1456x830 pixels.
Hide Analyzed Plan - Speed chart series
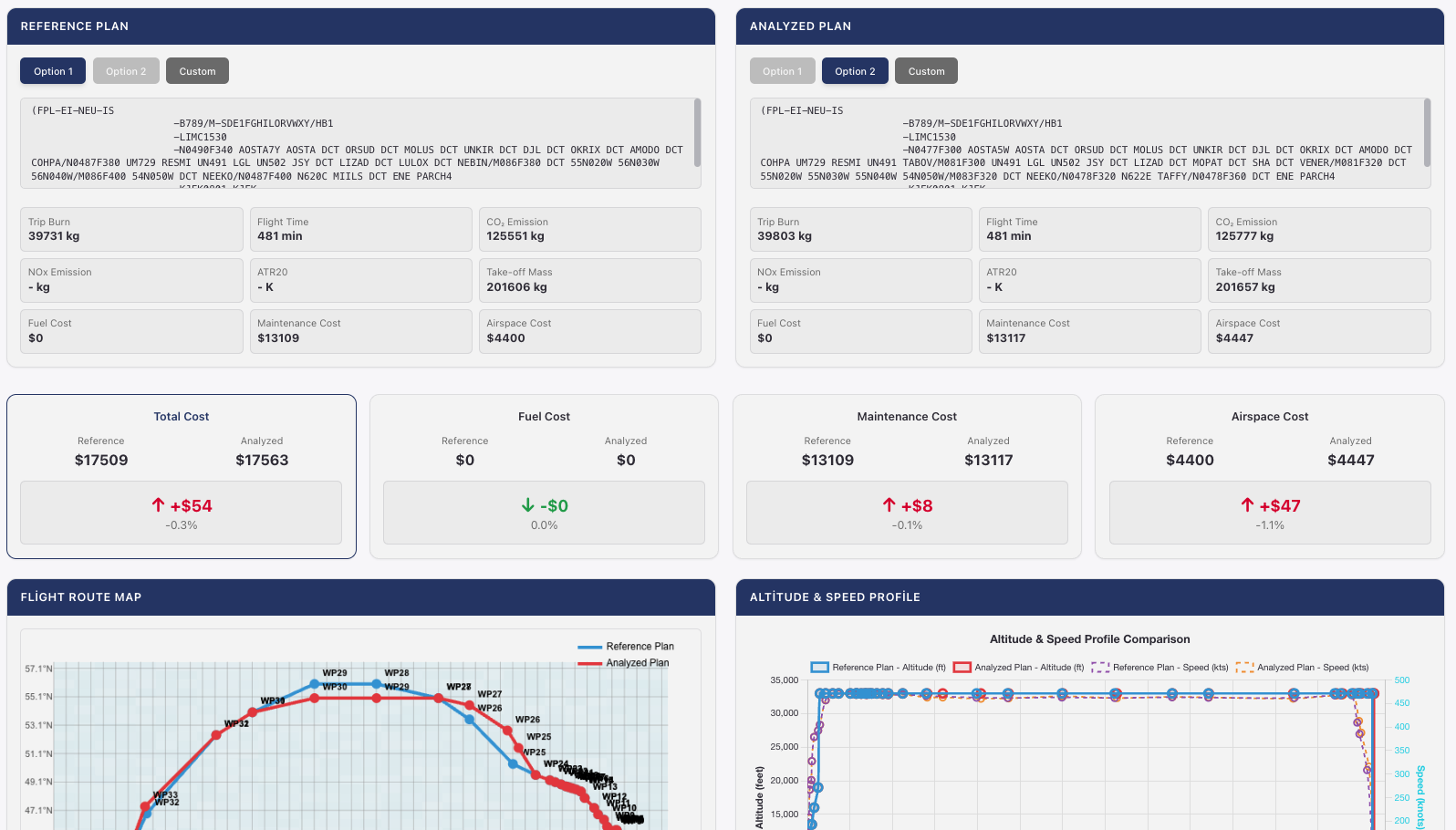point(1244,668)
